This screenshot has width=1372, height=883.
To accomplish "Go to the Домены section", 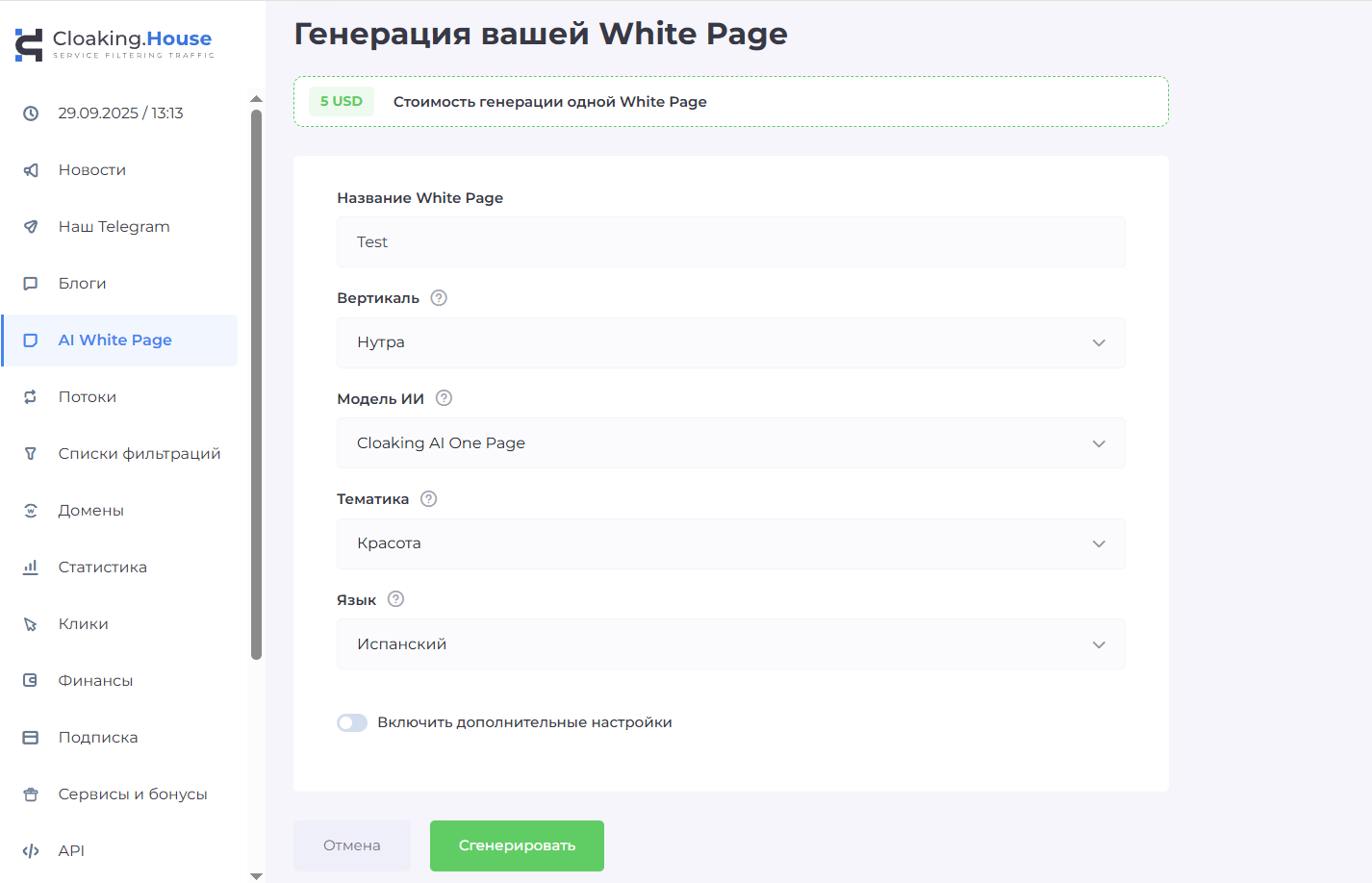I will [x=90, y=511].
